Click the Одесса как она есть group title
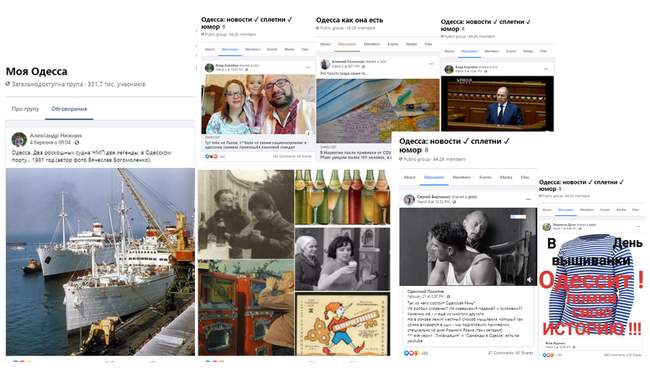The height and width of the screenshot is (376, 650). [x=349, y=20]
